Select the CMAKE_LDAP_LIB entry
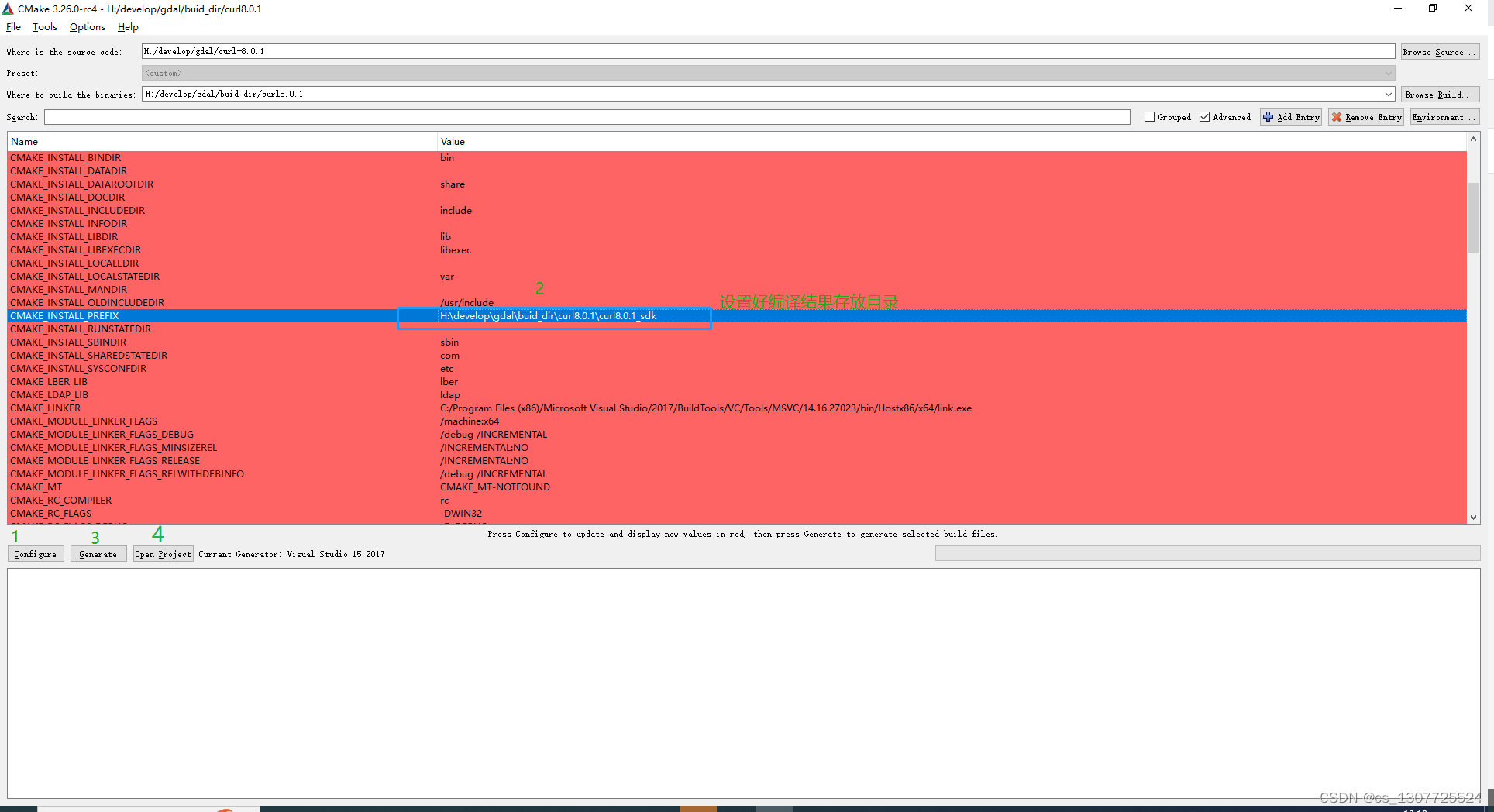Viewport: 1494px width, 812px height. [49, 395]
